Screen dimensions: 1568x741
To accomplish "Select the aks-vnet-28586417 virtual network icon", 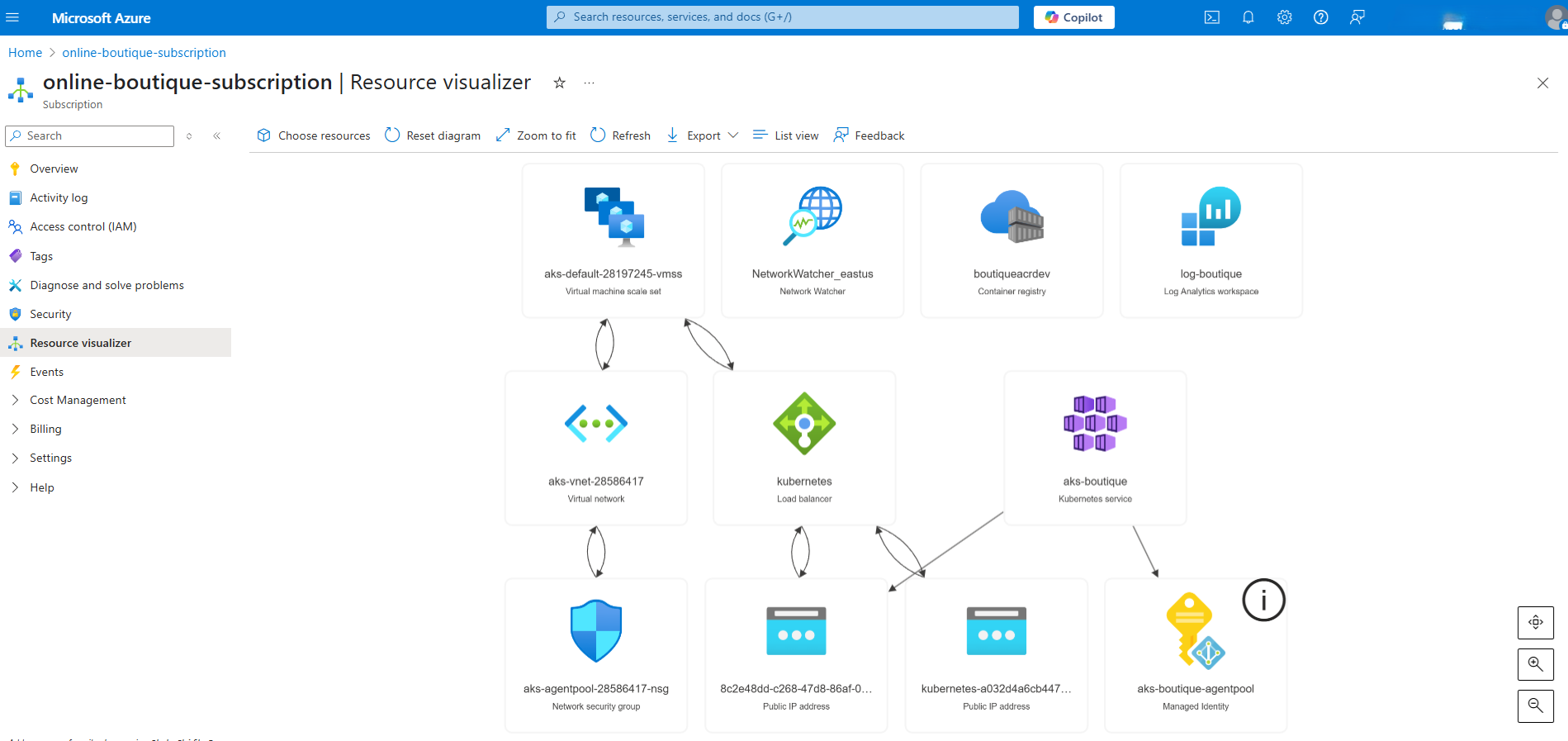I will click(x=596, y=424).
